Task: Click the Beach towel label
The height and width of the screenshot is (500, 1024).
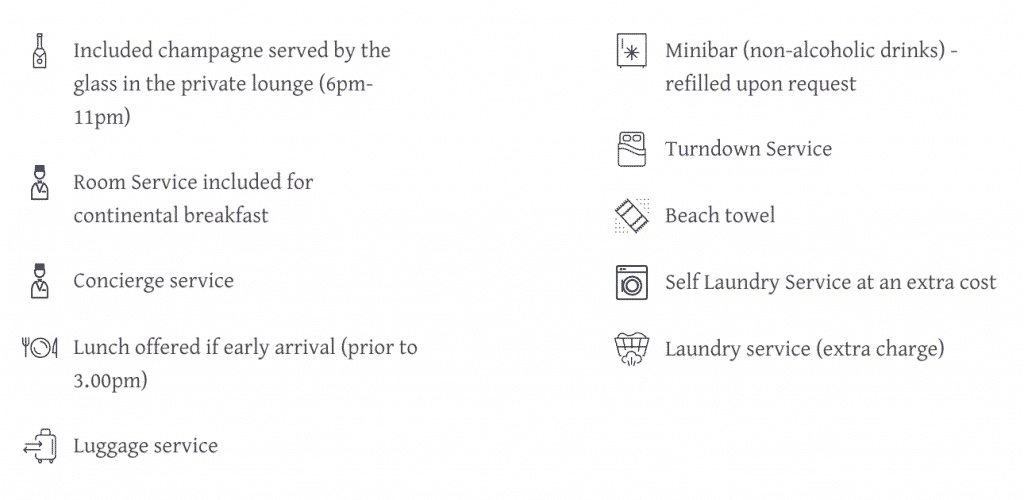Action: [x=720, y=215]
